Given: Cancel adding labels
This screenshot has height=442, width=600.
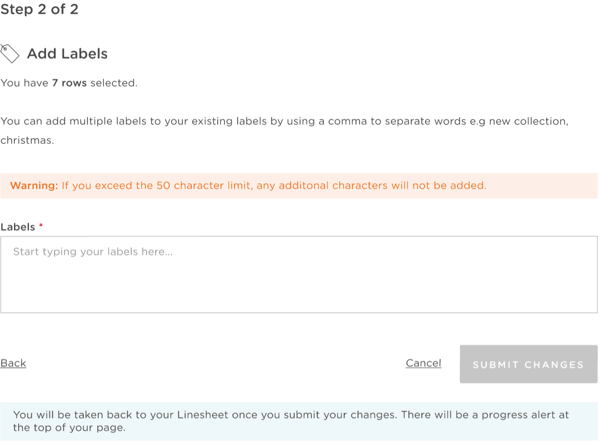Looking at the screenshot, I should 423,363.
